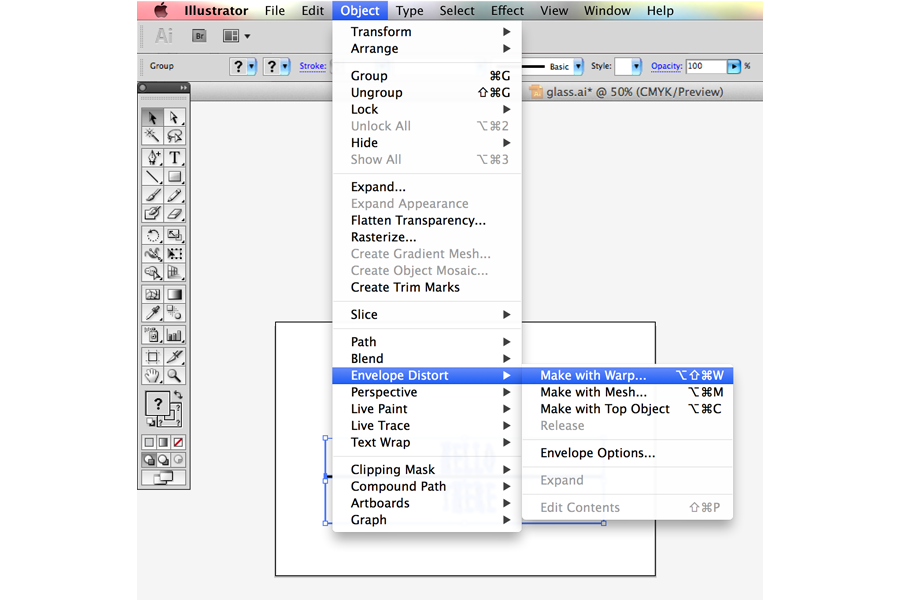This screenshot has height=600, width=900.
Task: Select the Column Graph tool
Action: (x=174, y=335)
